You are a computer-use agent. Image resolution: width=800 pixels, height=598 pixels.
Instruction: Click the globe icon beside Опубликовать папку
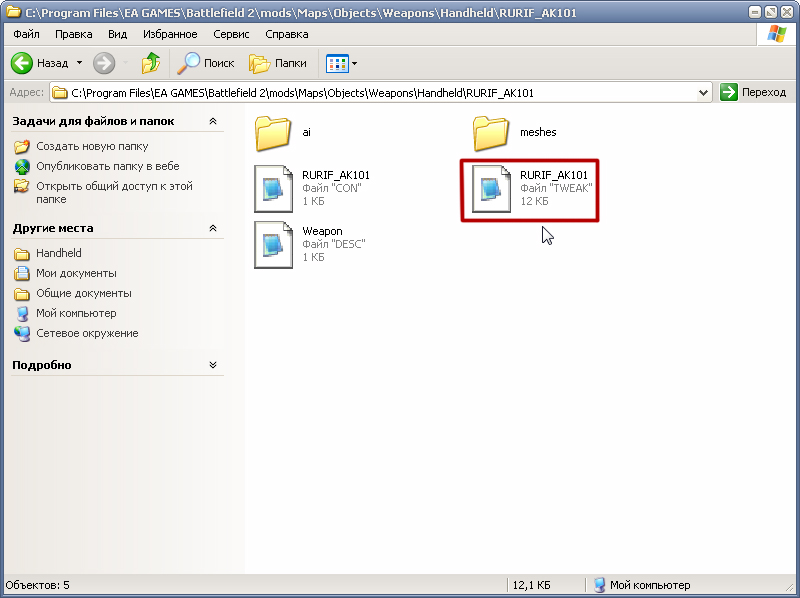(22, 167)
